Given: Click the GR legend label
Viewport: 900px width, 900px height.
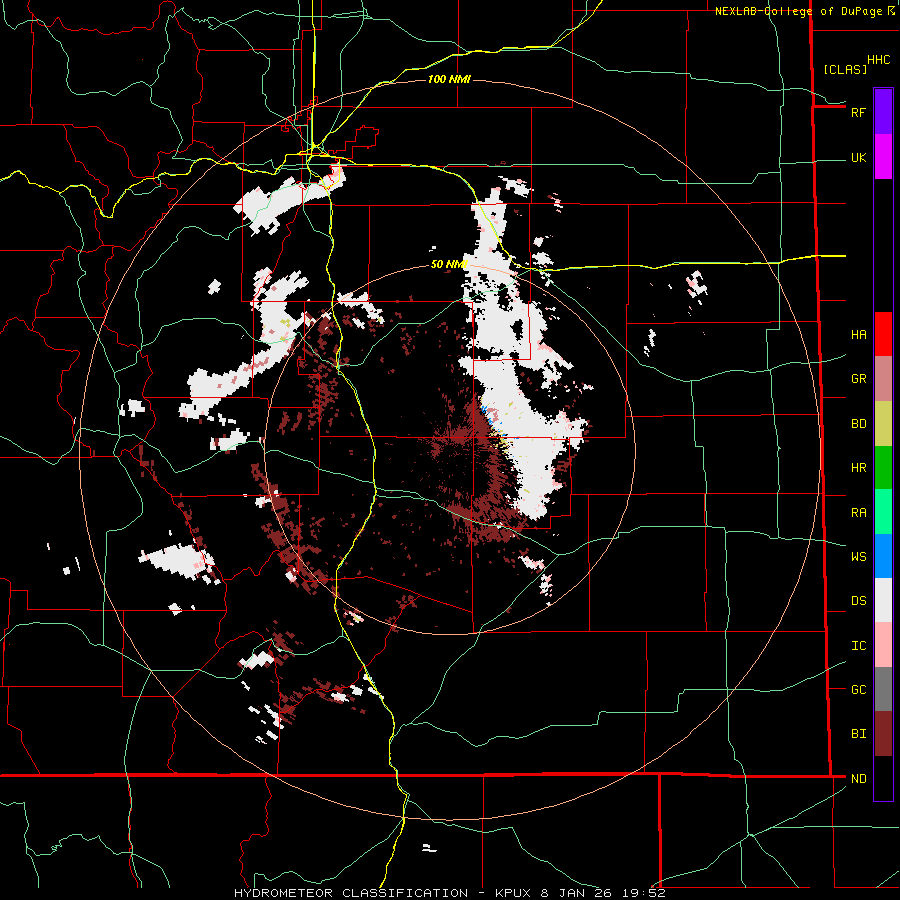Looking at the screenshot, I should click(858, 379).
